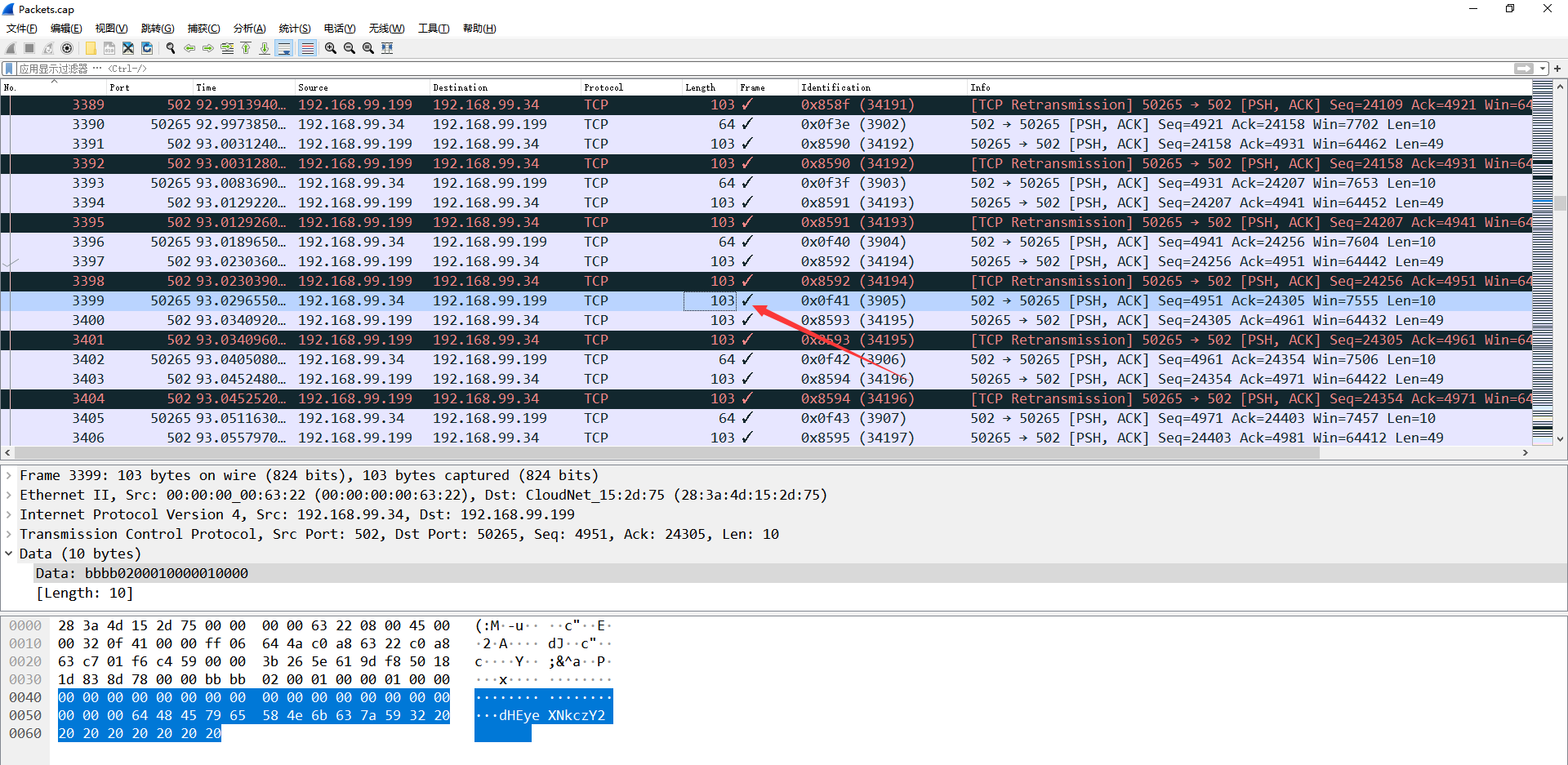Go forward in packet history

pos(208,48)
